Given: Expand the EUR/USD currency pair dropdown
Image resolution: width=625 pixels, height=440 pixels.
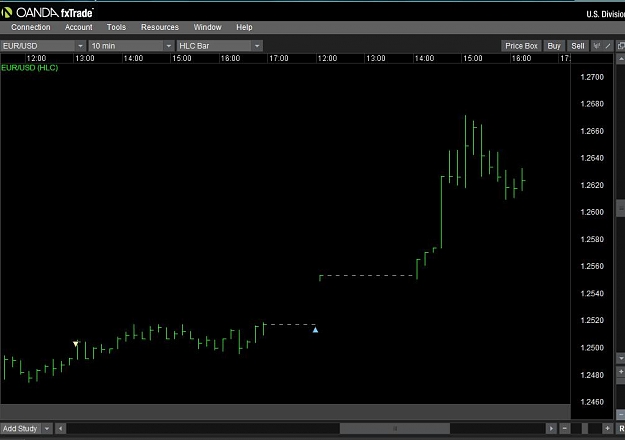Looking at the screenshot, I should tap(80, 46).
